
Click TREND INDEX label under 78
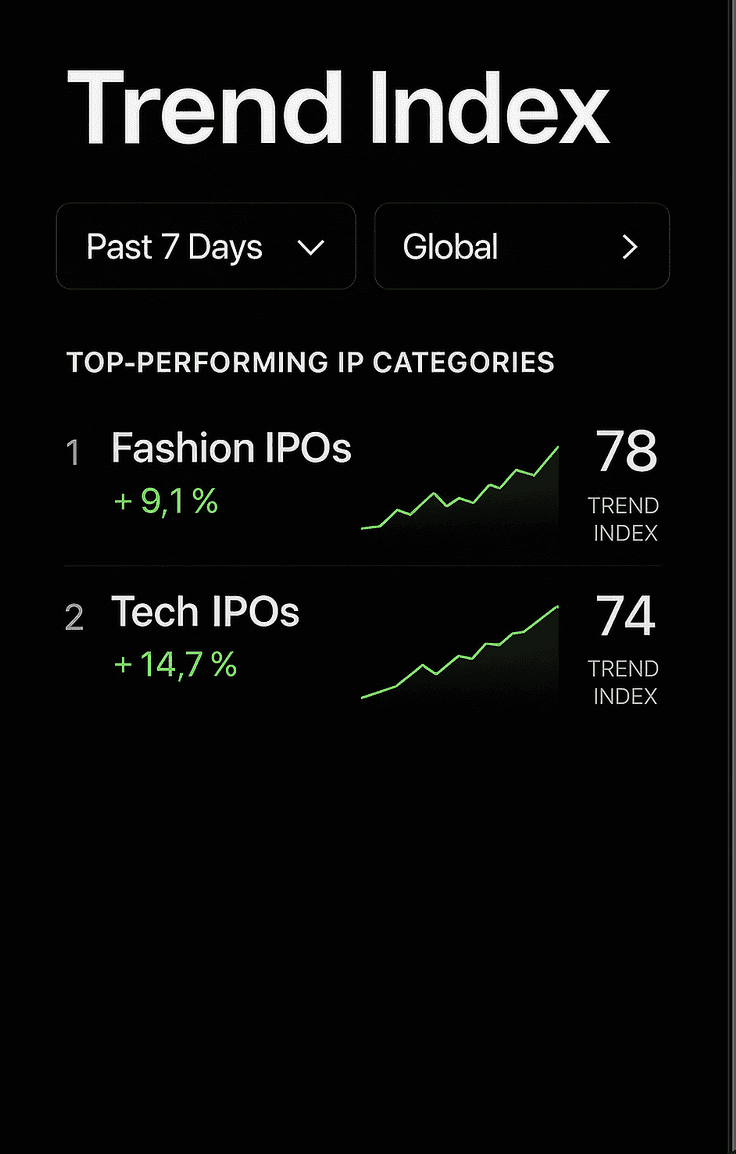pyautogui.click(x=624, y=520)
